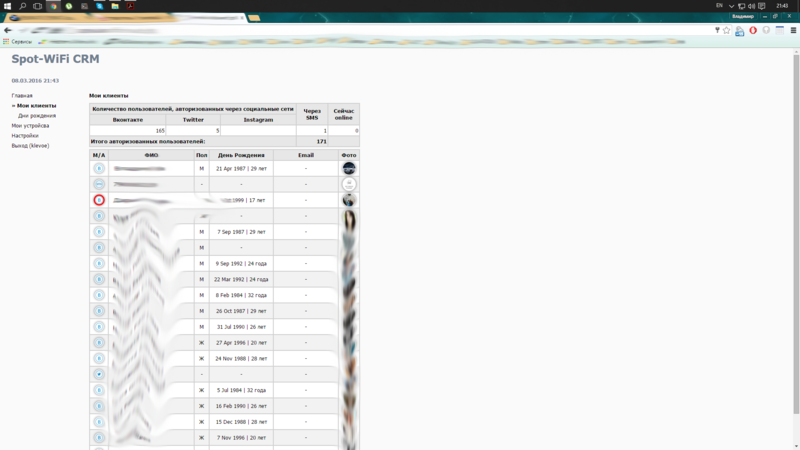Click the blue translate extension icon

pyautogui.click(x=740, y=31)
